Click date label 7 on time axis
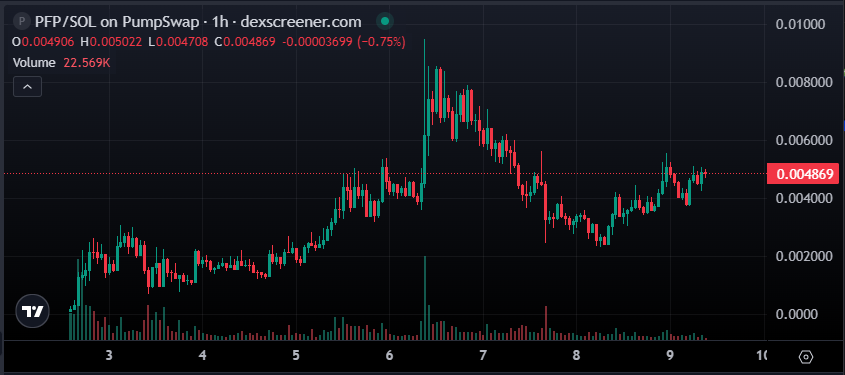Screen dimensions: 845x375 click(x=483, y=356)
